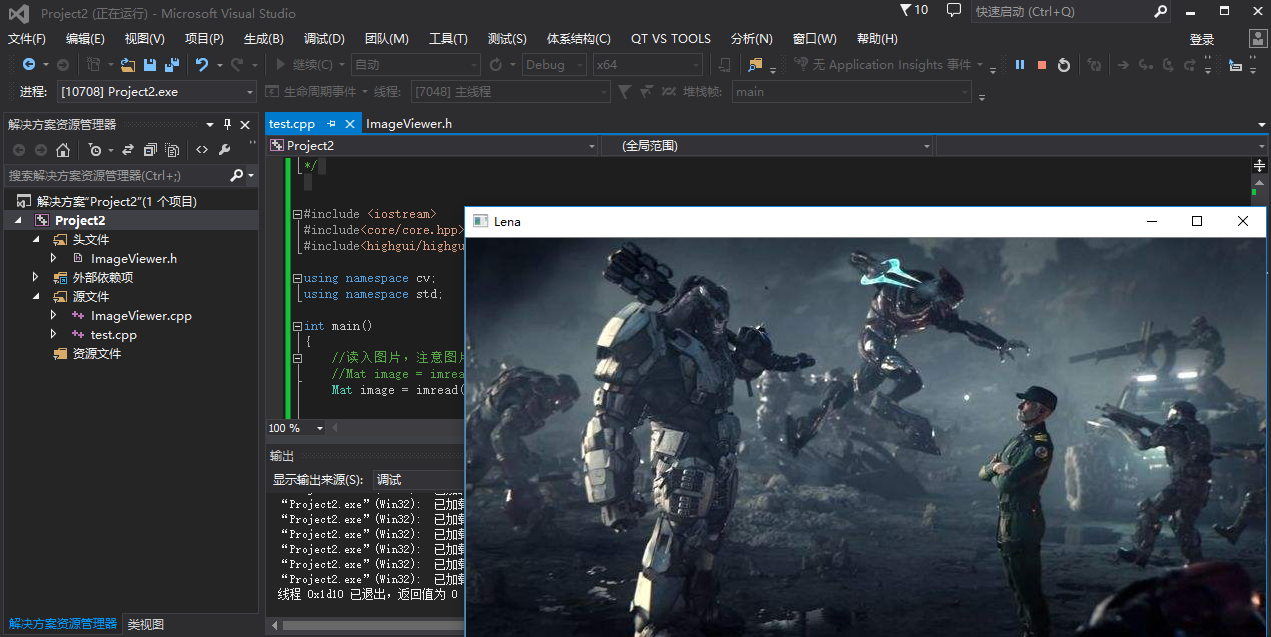The width and height of the screenshot is (1271, 637).
Task: Click the save file floppy icon
Action: (150, 64)
